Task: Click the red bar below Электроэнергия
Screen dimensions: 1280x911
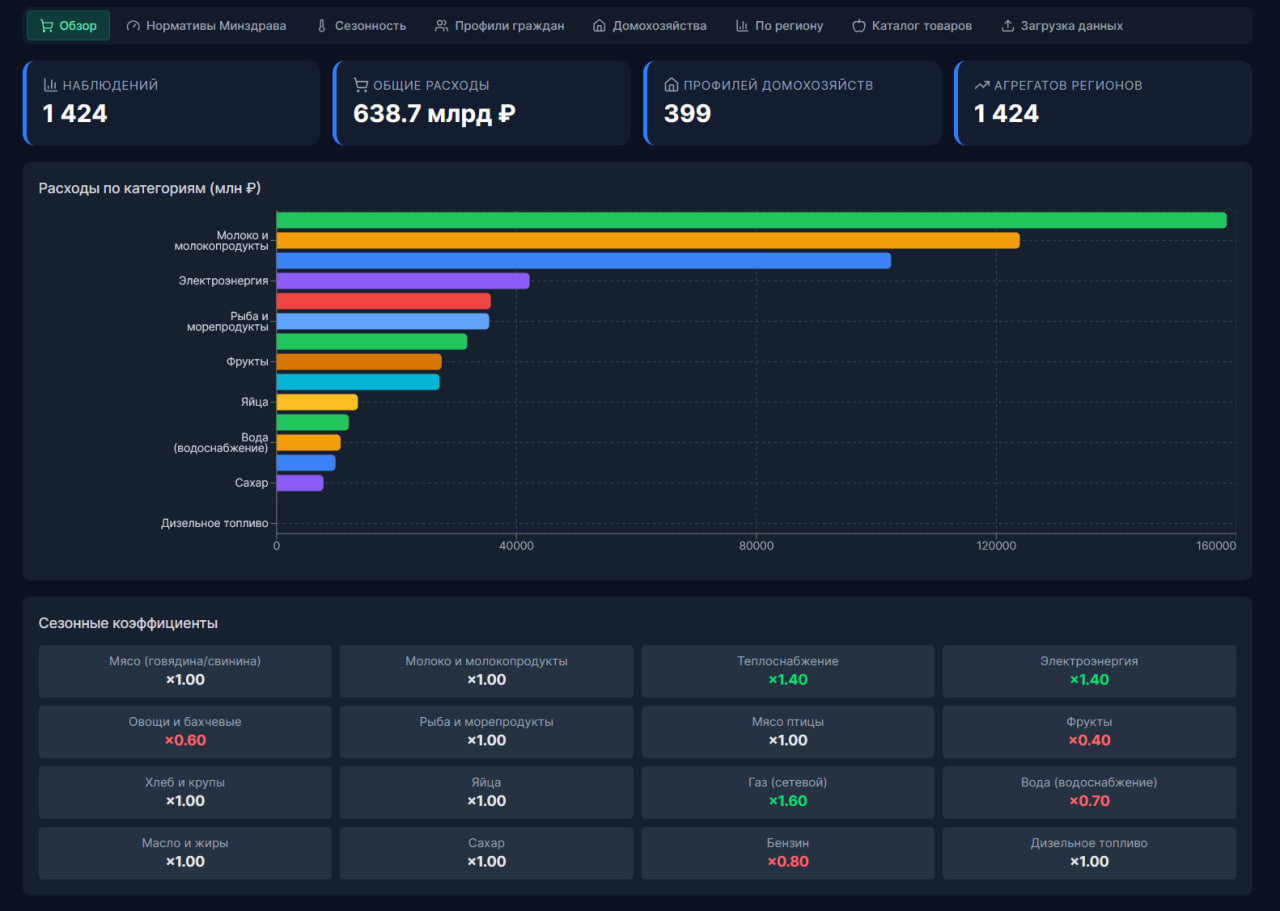Action: point(384,301)
